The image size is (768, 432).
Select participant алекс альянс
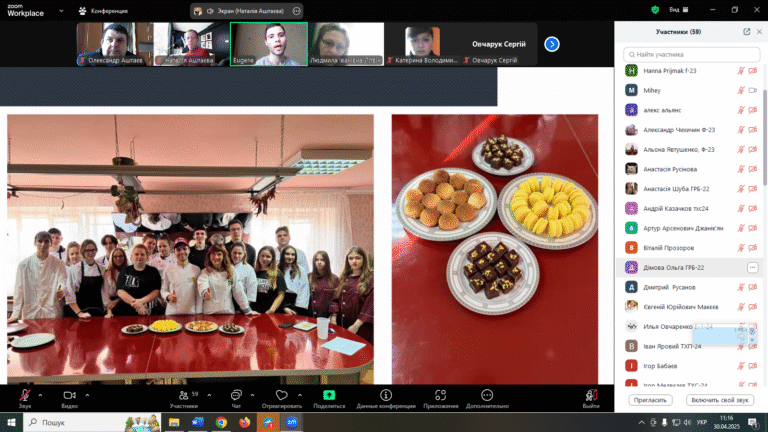[x=690, y=110]
